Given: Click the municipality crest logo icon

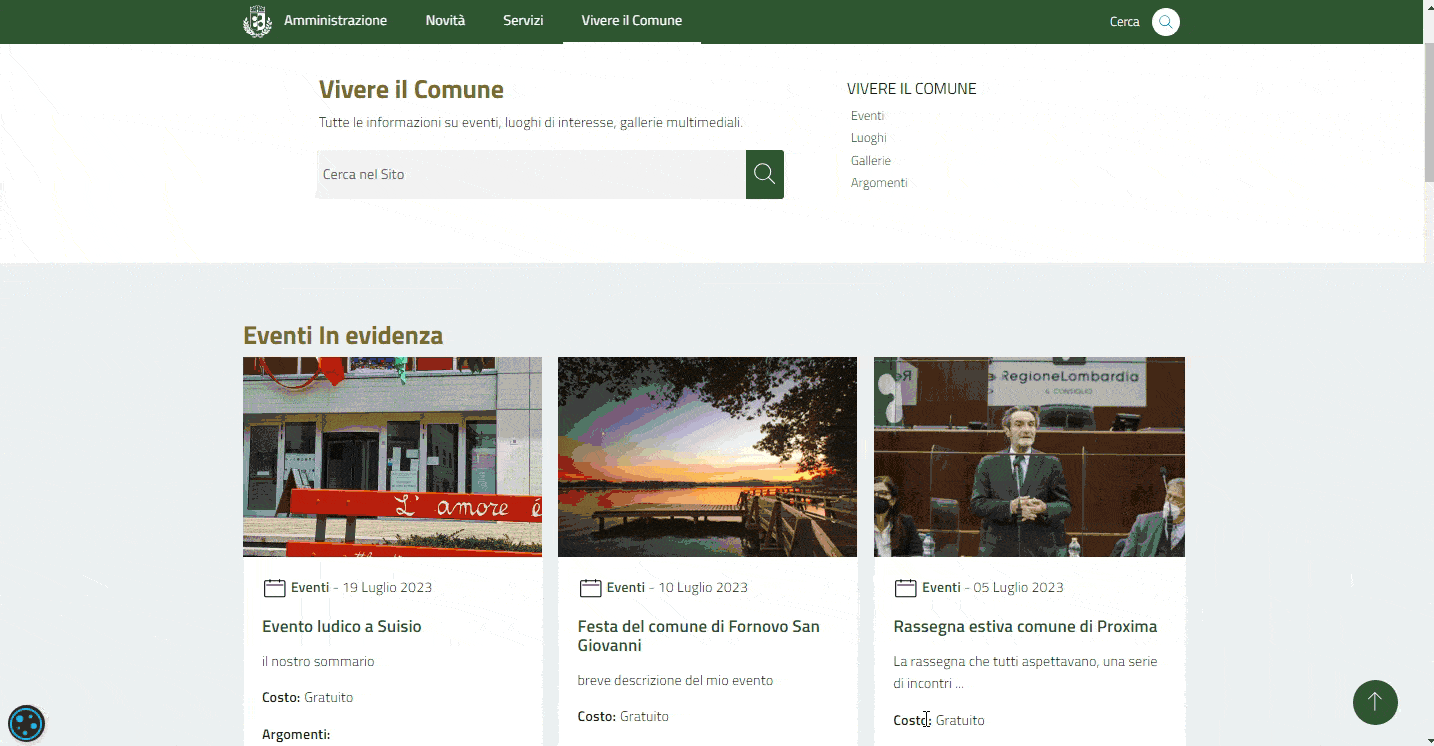Looking at the screenshot, I should pyautogui.click(x=257, y=21).
